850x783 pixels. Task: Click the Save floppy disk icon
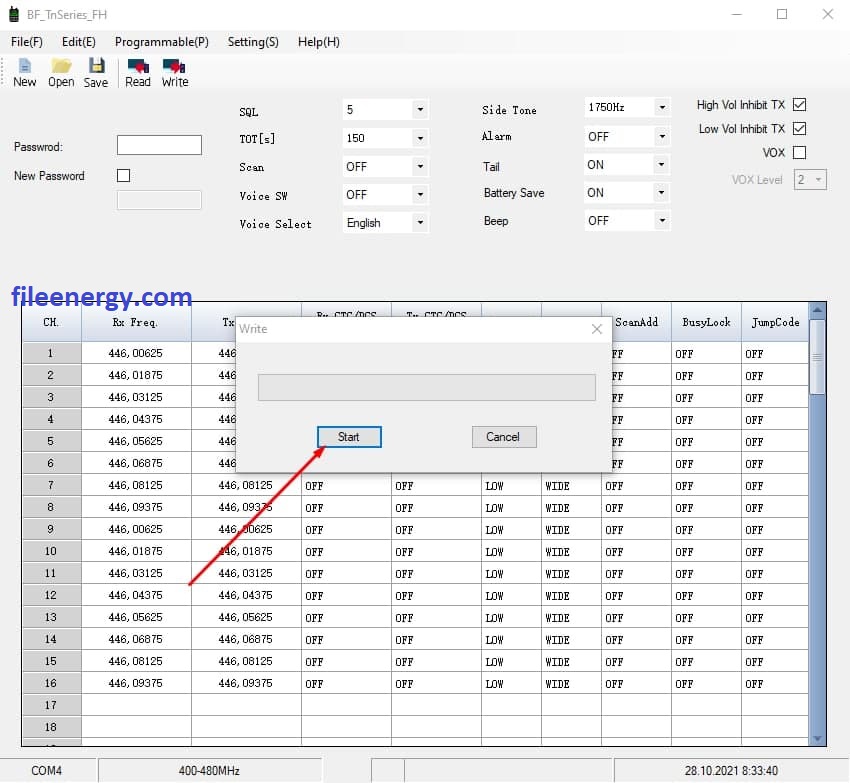click(x=96, y=73)
